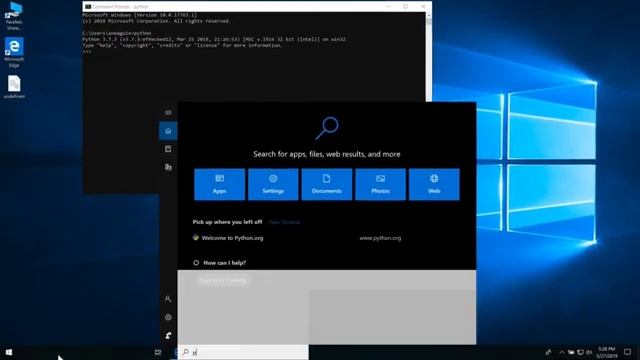Open the Apps search filter tile
This screenshot has width=640, height=360.
[220, 184]
